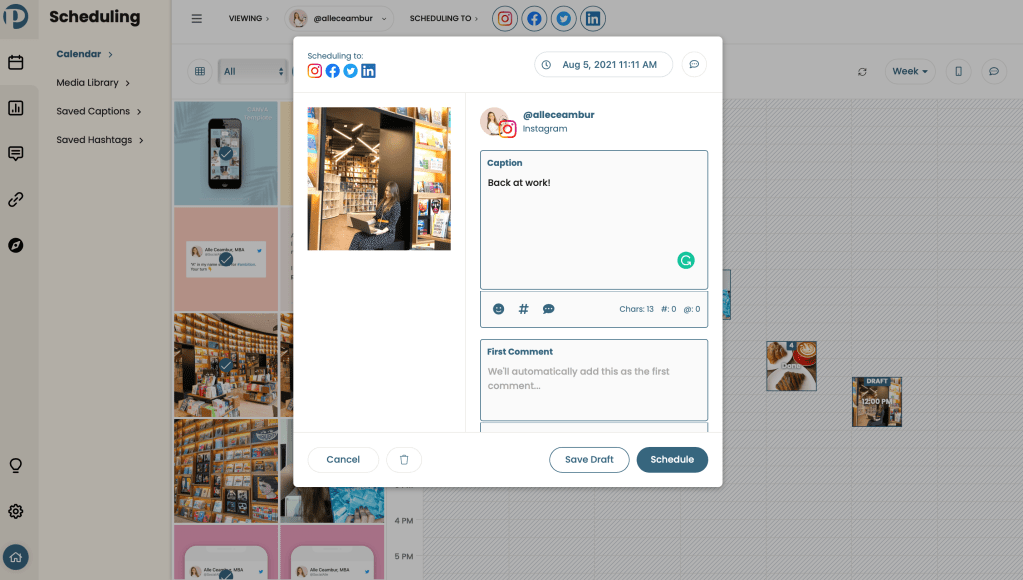Open the date and time picker

pyautogui.click(x=603, y=65)
